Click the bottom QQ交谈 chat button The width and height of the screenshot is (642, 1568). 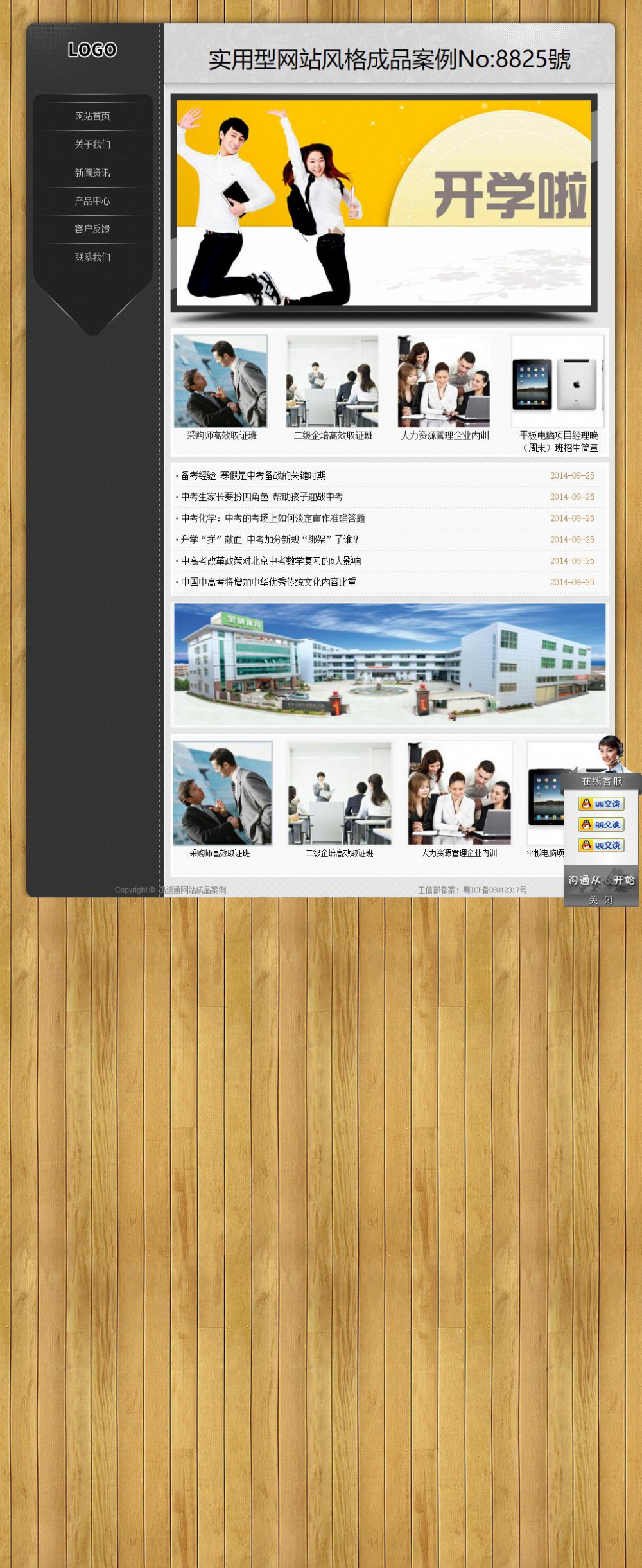(x=601, y=845)
